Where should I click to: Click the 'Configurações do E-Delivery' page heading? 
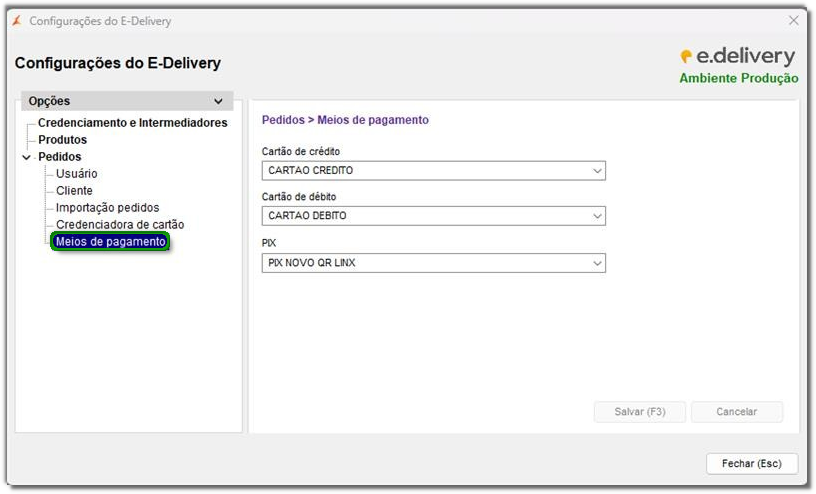tap(118, 63)
